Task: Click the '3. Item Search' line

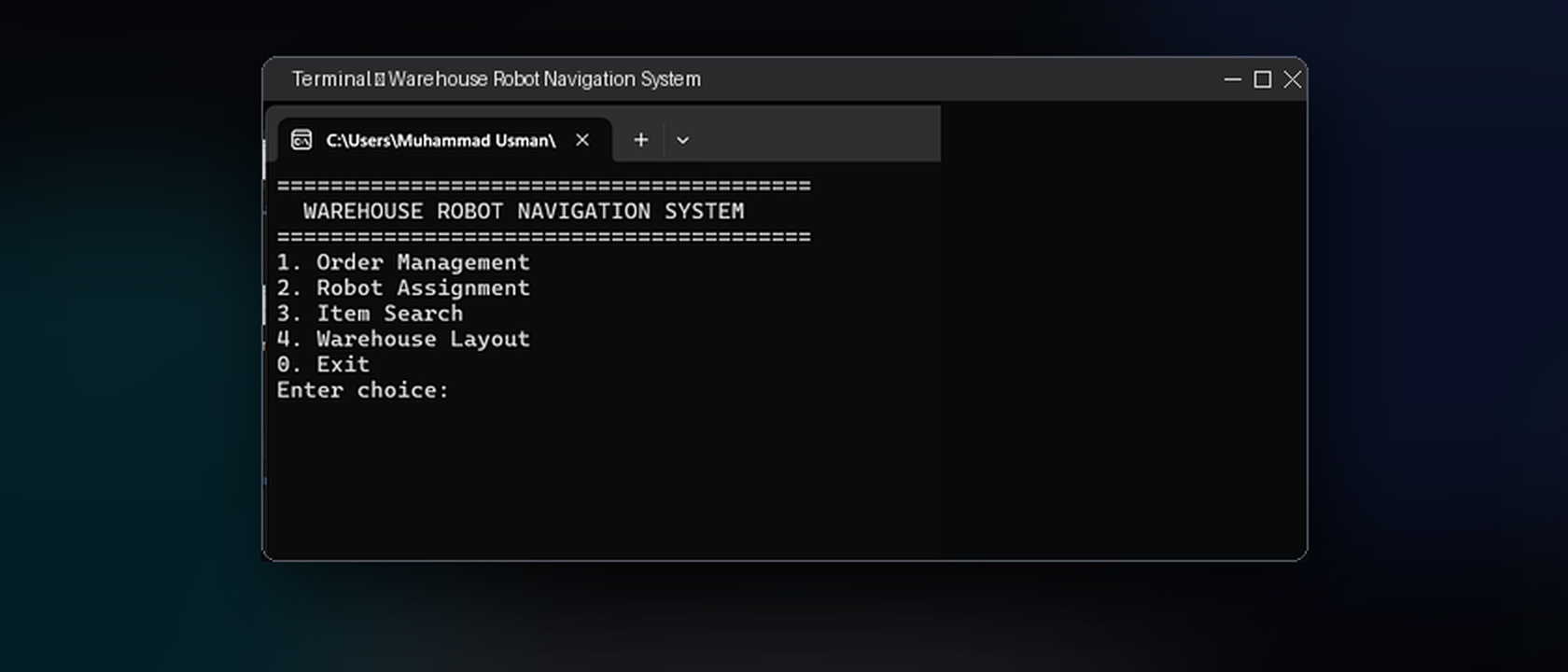Action: (370, 314)
